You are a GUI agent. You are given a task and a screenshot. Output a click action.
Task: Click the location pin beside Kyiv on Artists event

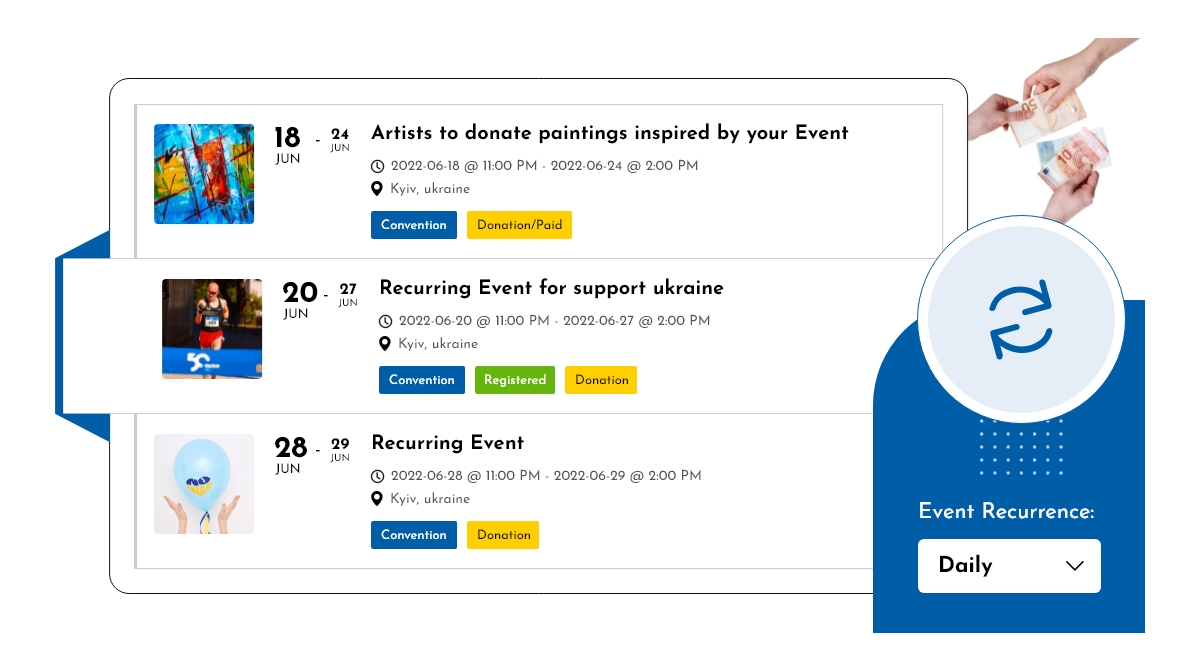[x=377, y=188]
